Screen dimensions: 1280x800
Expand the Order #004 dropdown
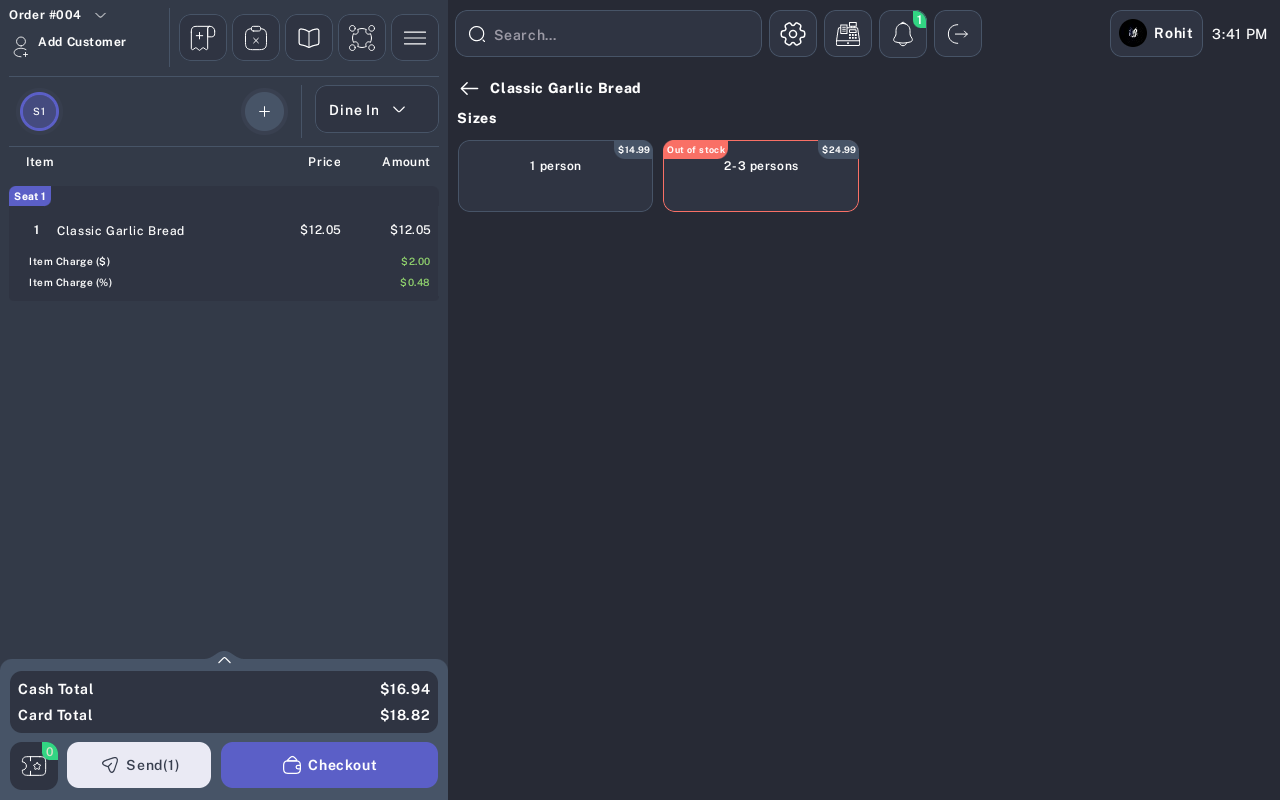pos(100,15)
